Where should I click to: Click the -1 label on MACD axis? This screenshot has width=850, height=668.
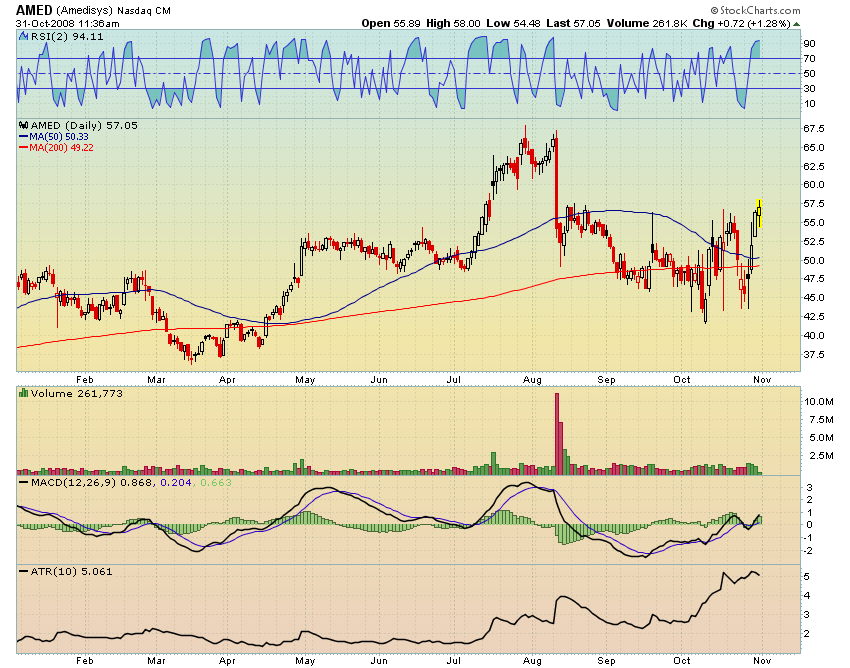[808, 537]
